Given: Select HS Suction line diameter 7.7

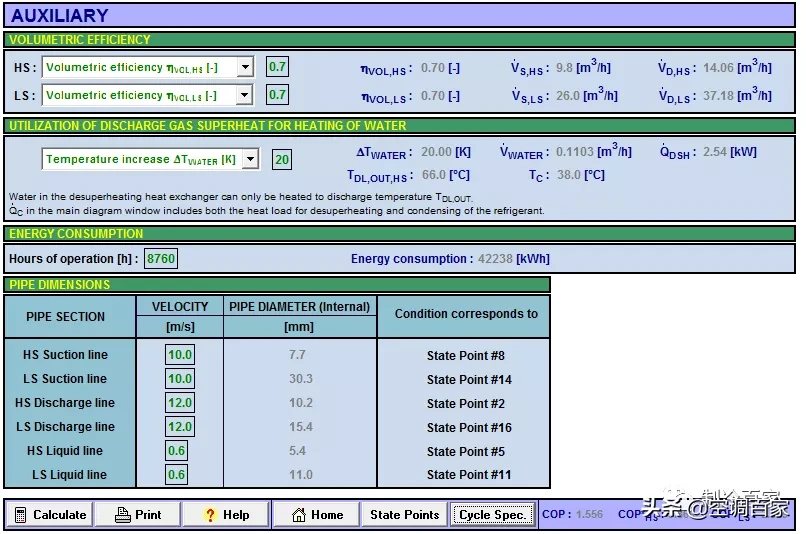Looking at the screenshot, I should (297, 355).
